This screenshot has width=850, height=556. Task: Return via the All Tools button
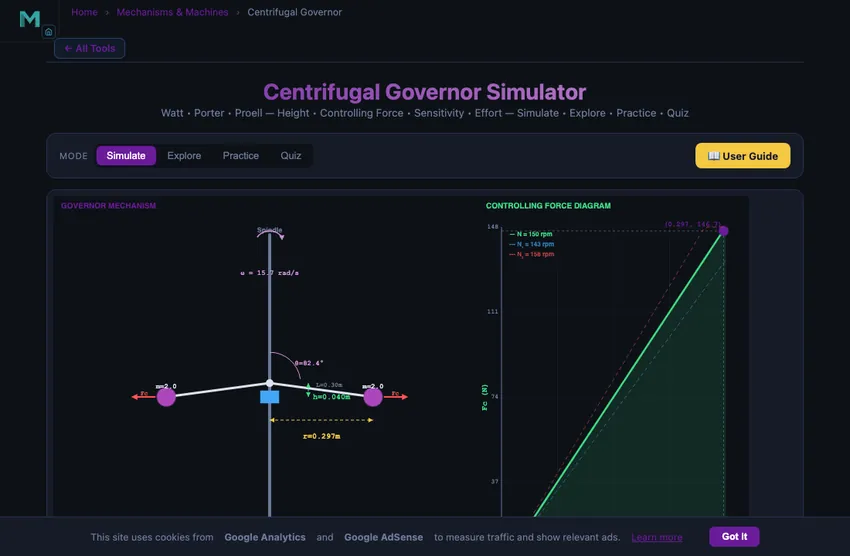pyautogui.click(x=89, y=48)
